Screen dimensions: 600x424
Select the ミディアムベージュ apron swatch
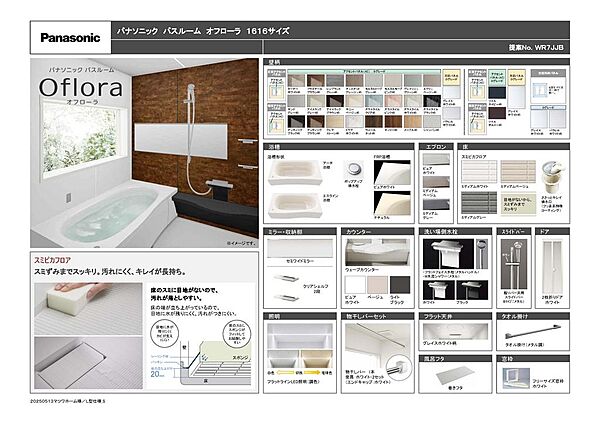click(436, 182)
